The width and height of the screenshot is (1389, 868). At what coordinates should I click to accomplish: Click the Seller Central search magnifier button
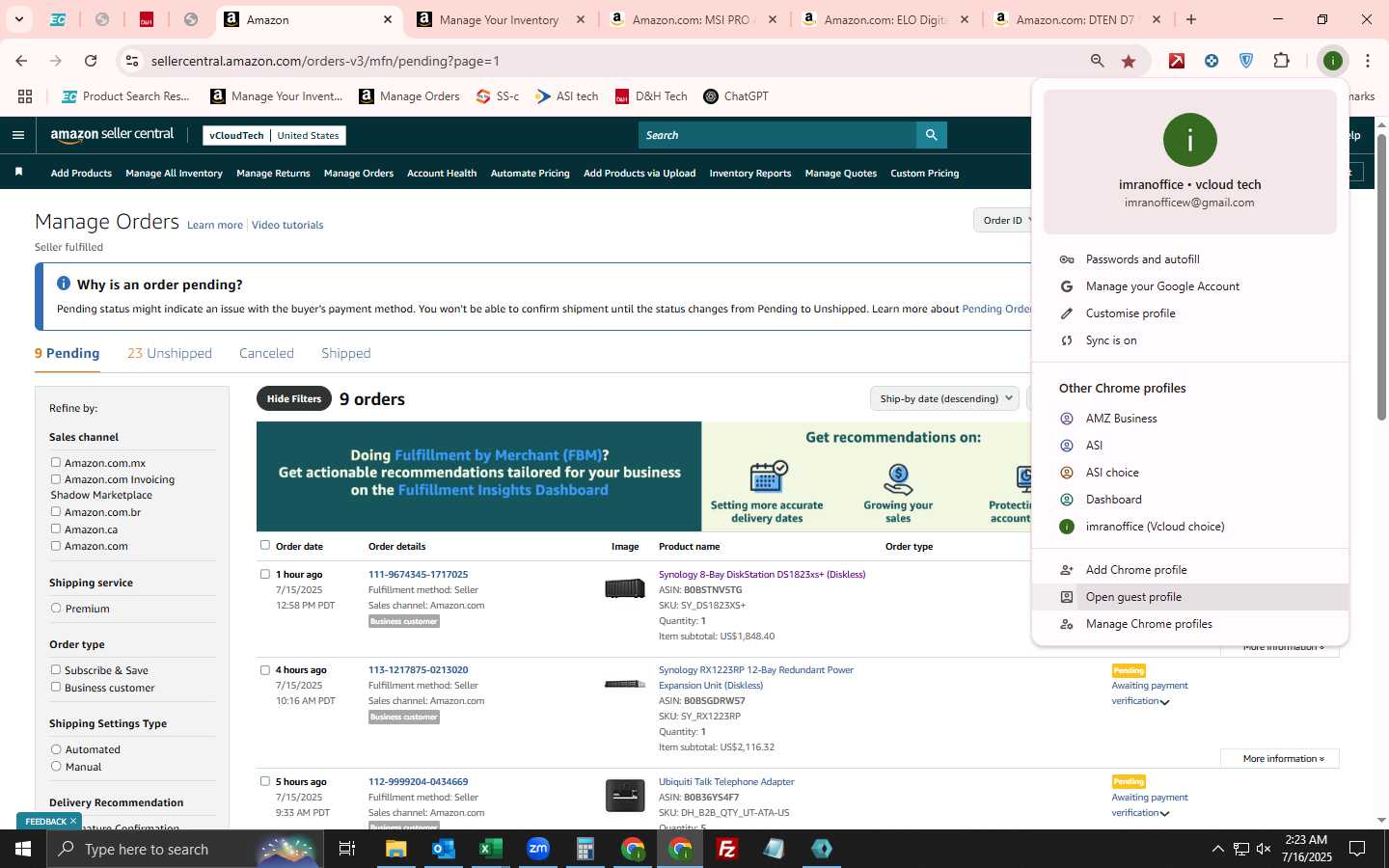tap(931, 135)
